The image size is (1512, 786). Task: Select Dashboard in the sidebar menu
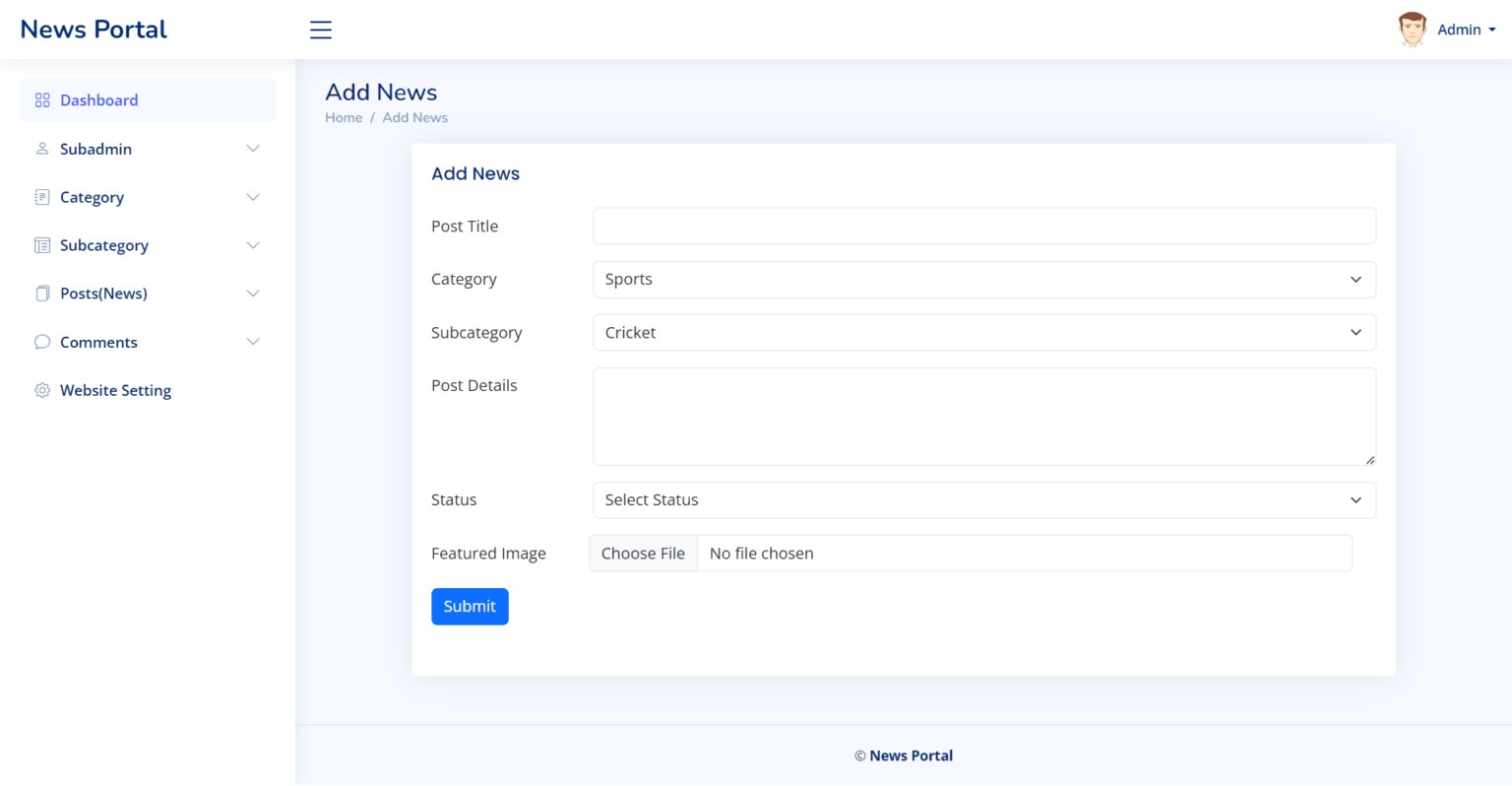point(98,99)
